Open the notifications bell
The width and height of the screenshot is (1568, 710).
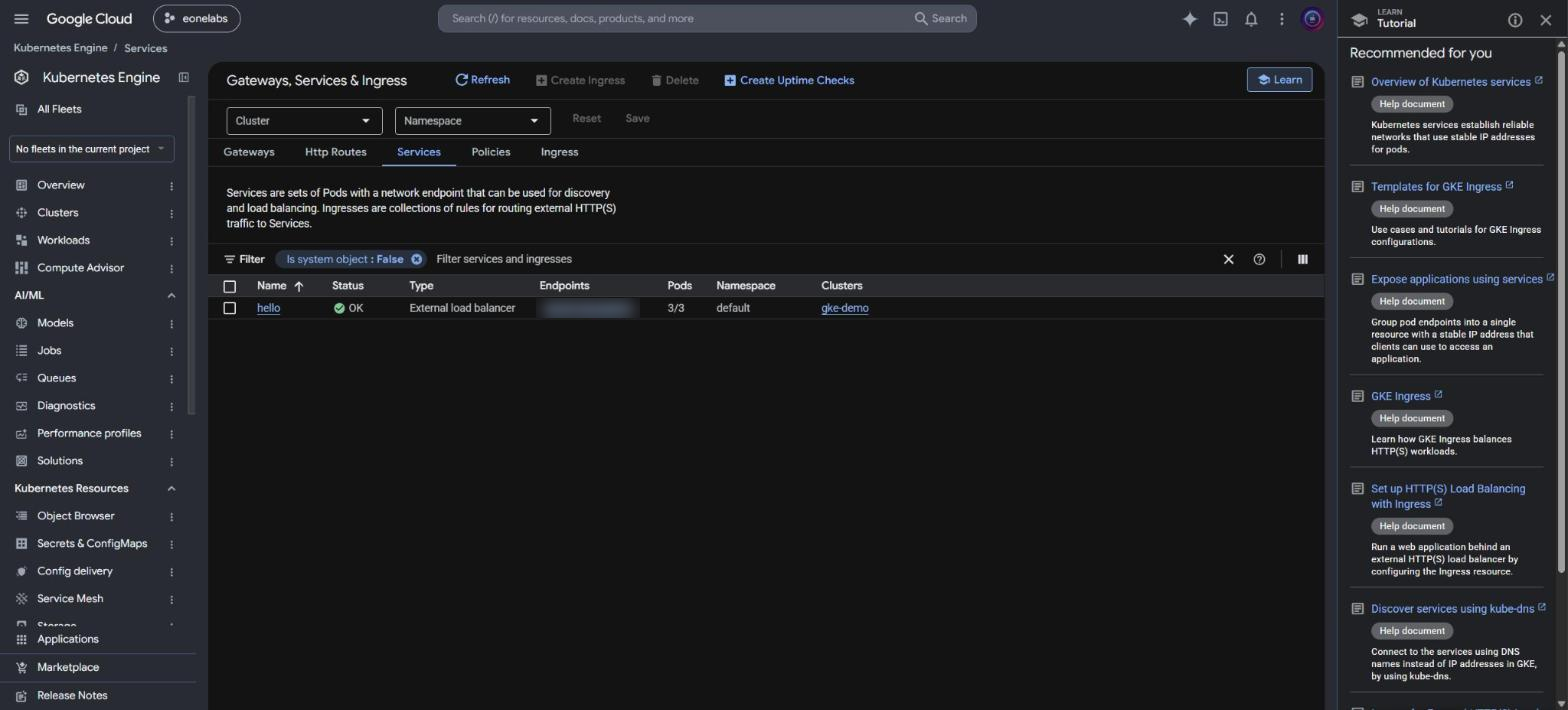click(1251, 19)
